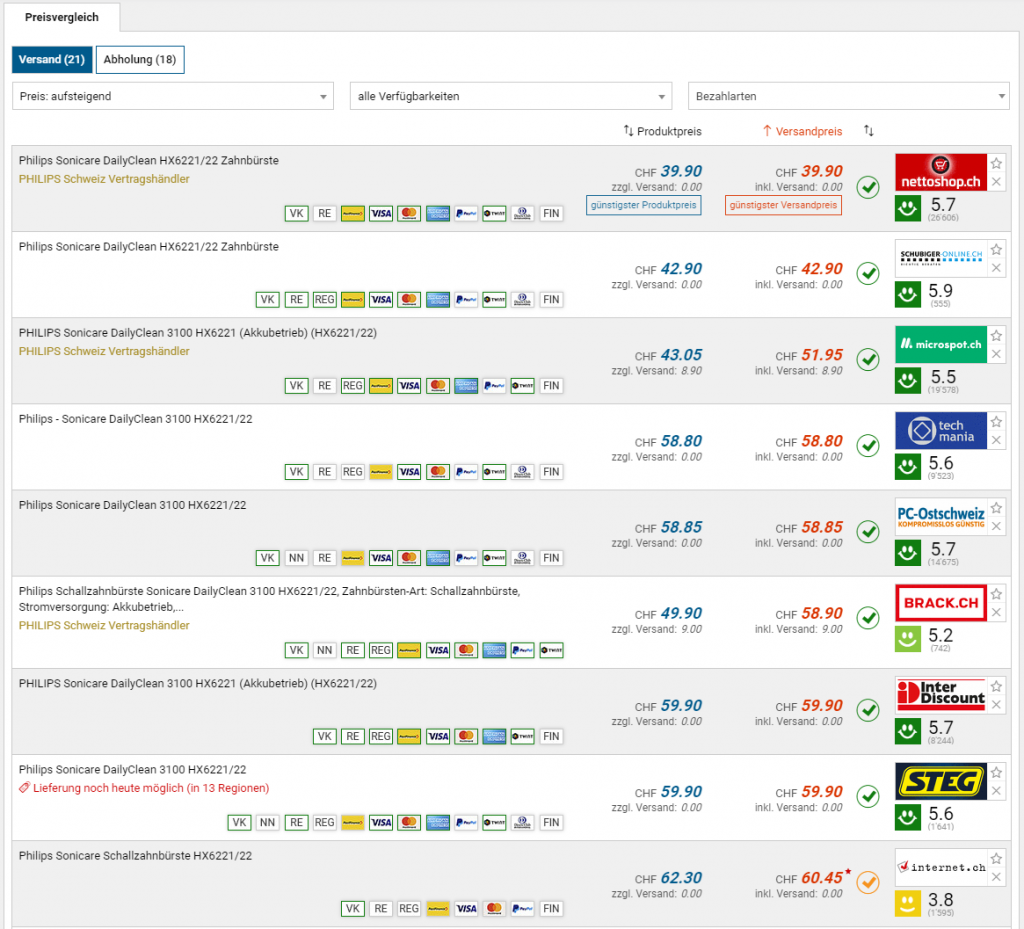Viewport: 1024px width, 929px height.
Task: Star the Interdiscount shop as favorite
Action: (996, 686)
